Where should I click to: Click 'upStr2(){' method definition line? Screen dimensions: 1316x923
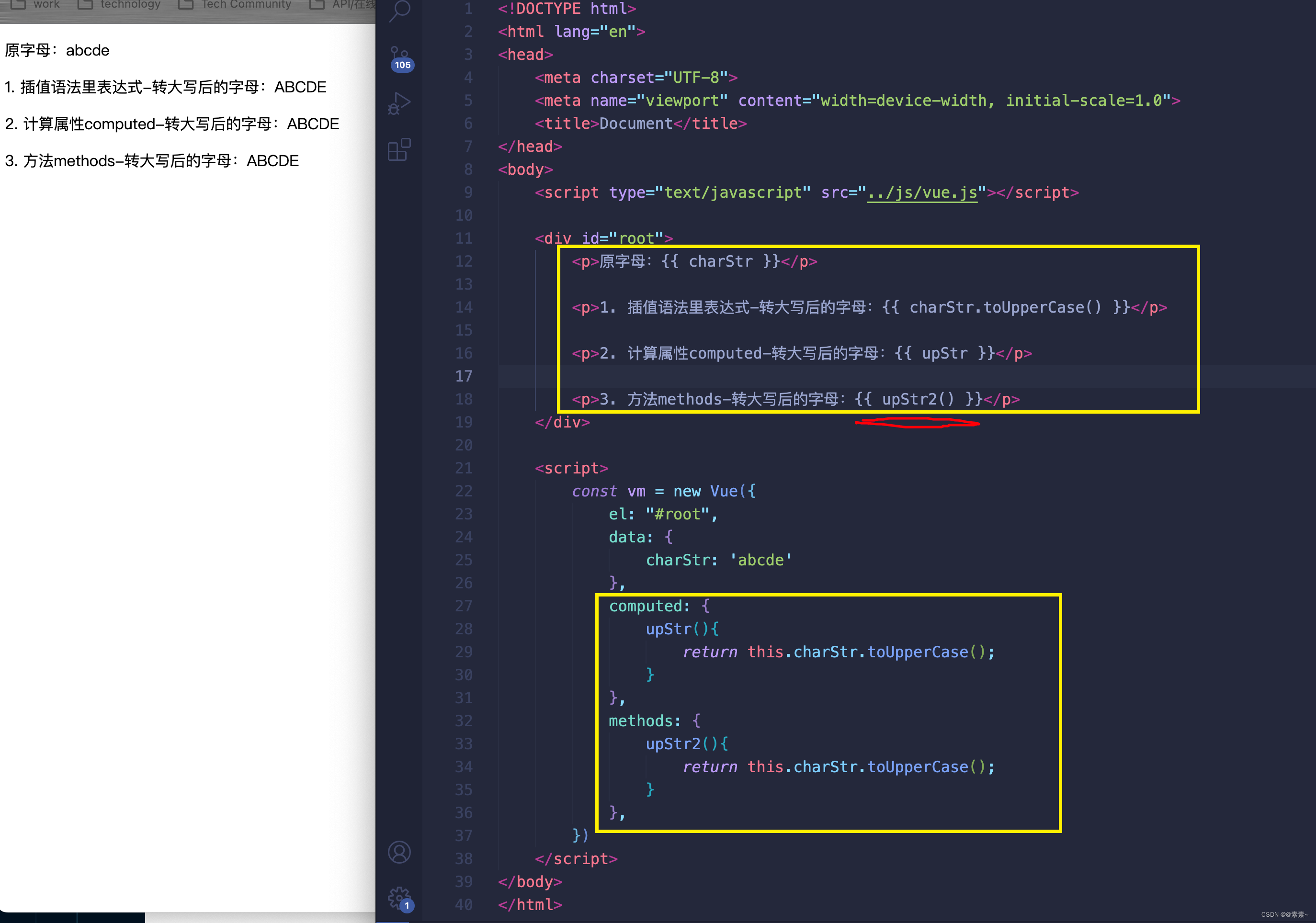687,744
